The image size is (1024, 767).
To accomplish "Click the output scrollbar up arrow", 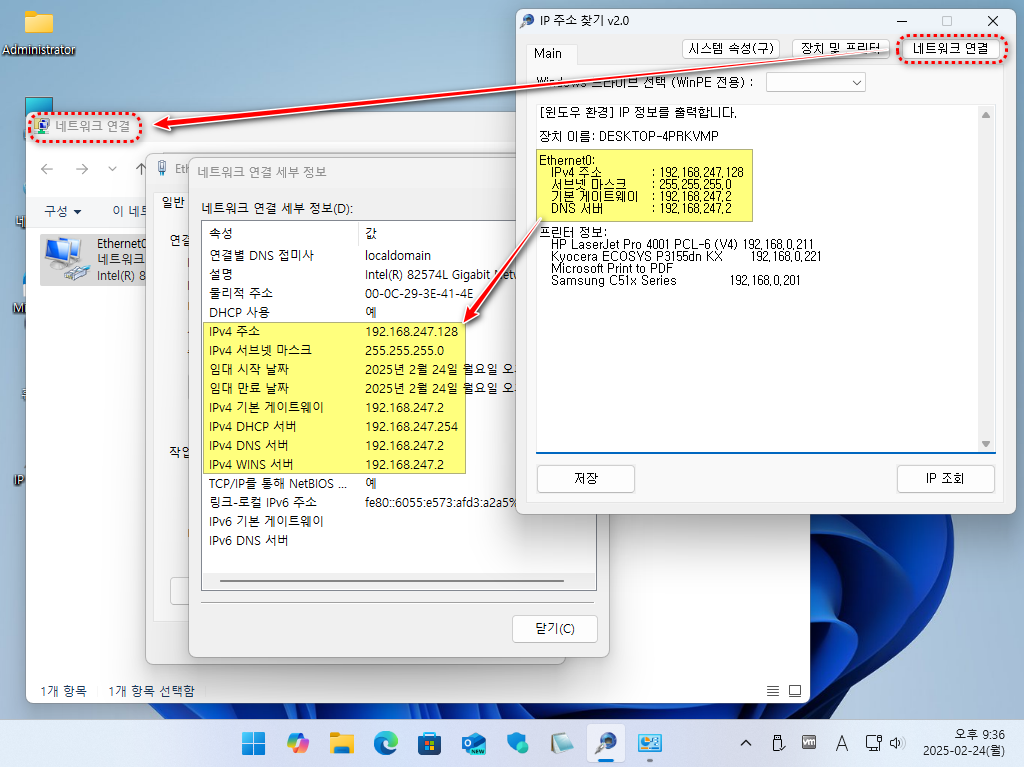I will tap(985, 115).
